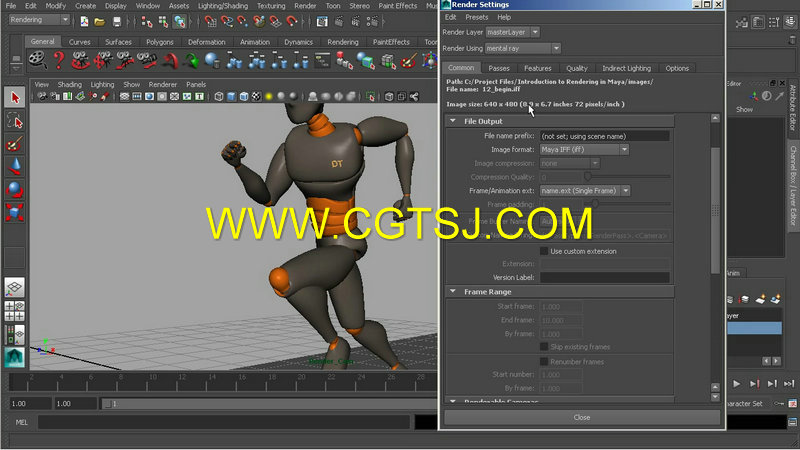The width and height of the screenshot is (800, 450).
Task: Open the Render Layer masterLayer dropdown
Action: [x=512, y=32]
